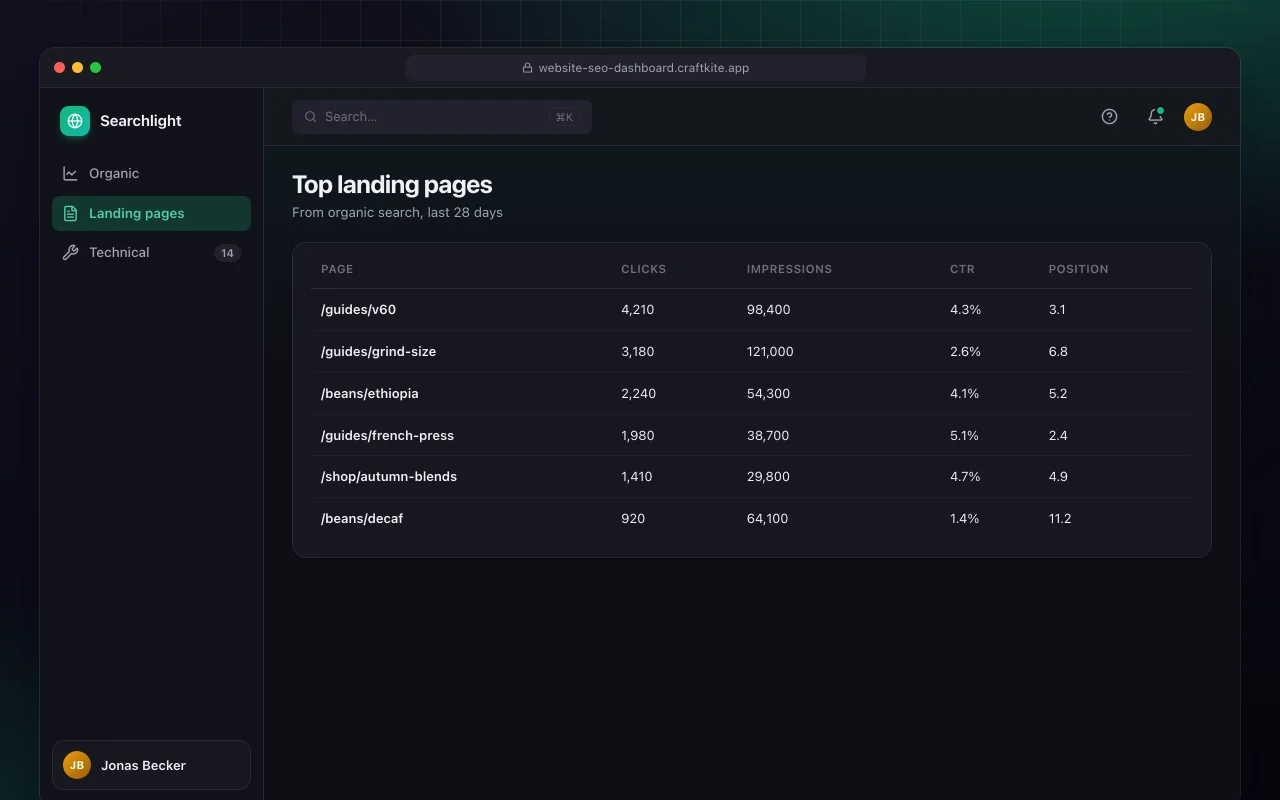This screenshot has height=800, width=1280.
Task: Click the 4.1% CTR value
Action: click(x=964, y=394)
